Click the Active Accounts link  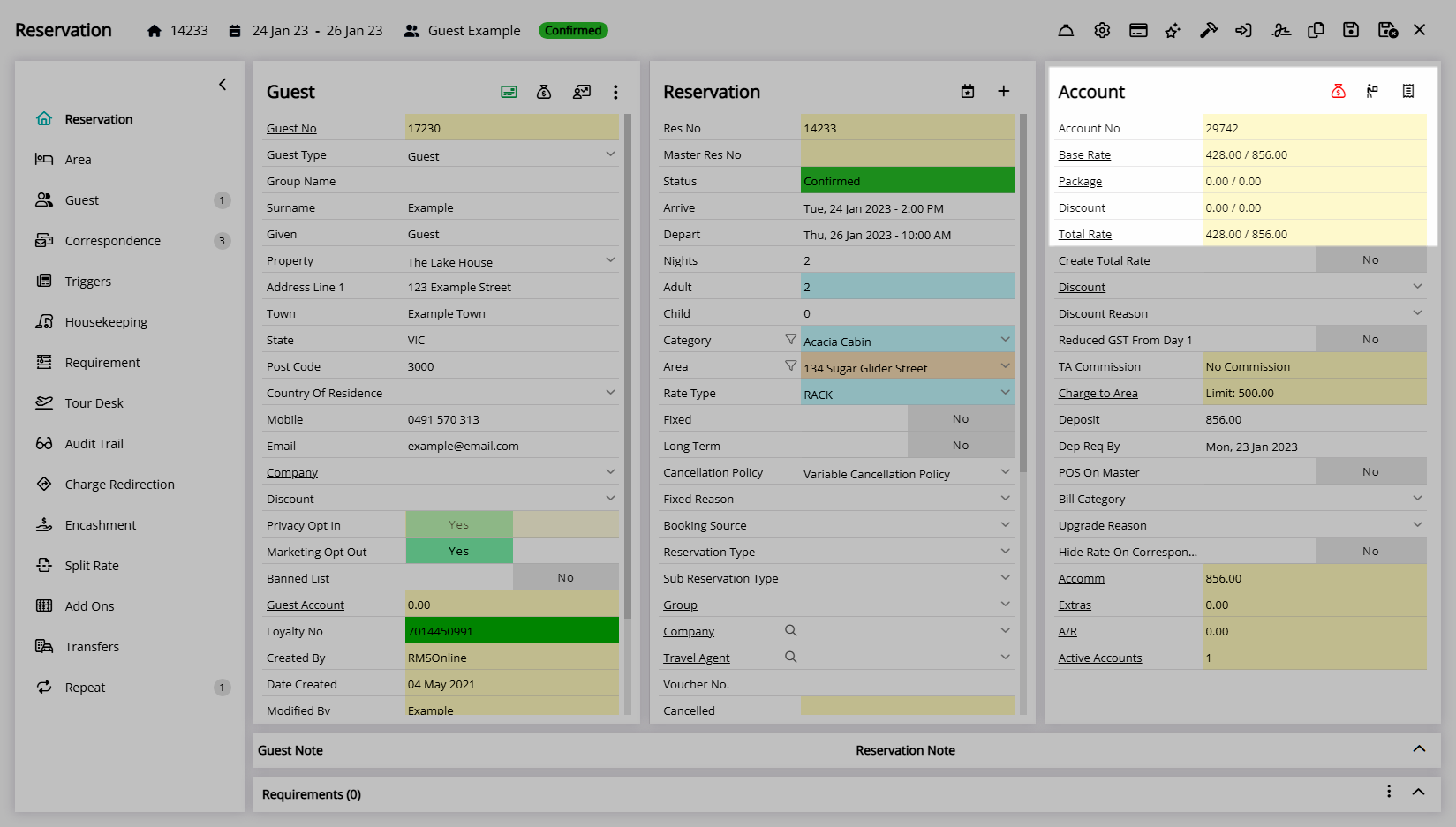(1100, 658)
